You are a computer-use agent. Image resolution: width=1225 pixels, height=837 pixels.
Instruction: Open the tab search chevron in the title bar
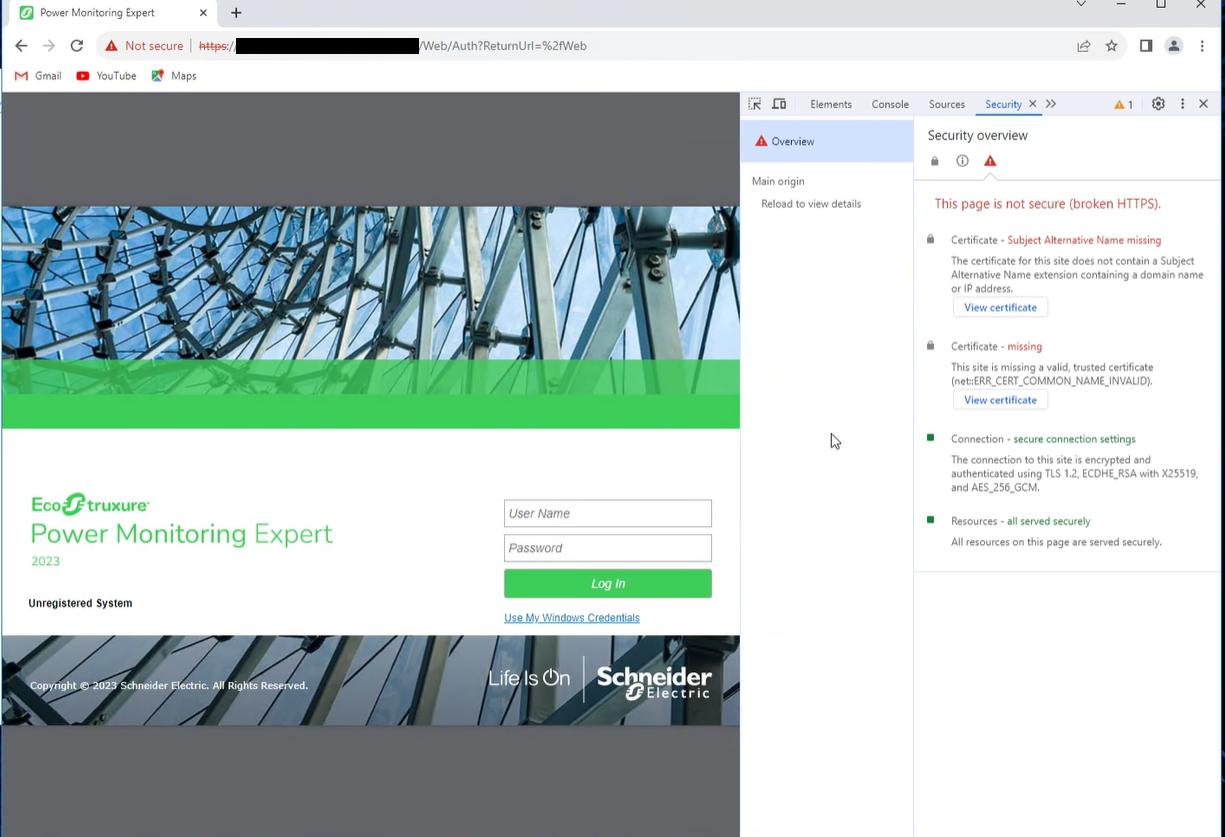[1081, 5]
